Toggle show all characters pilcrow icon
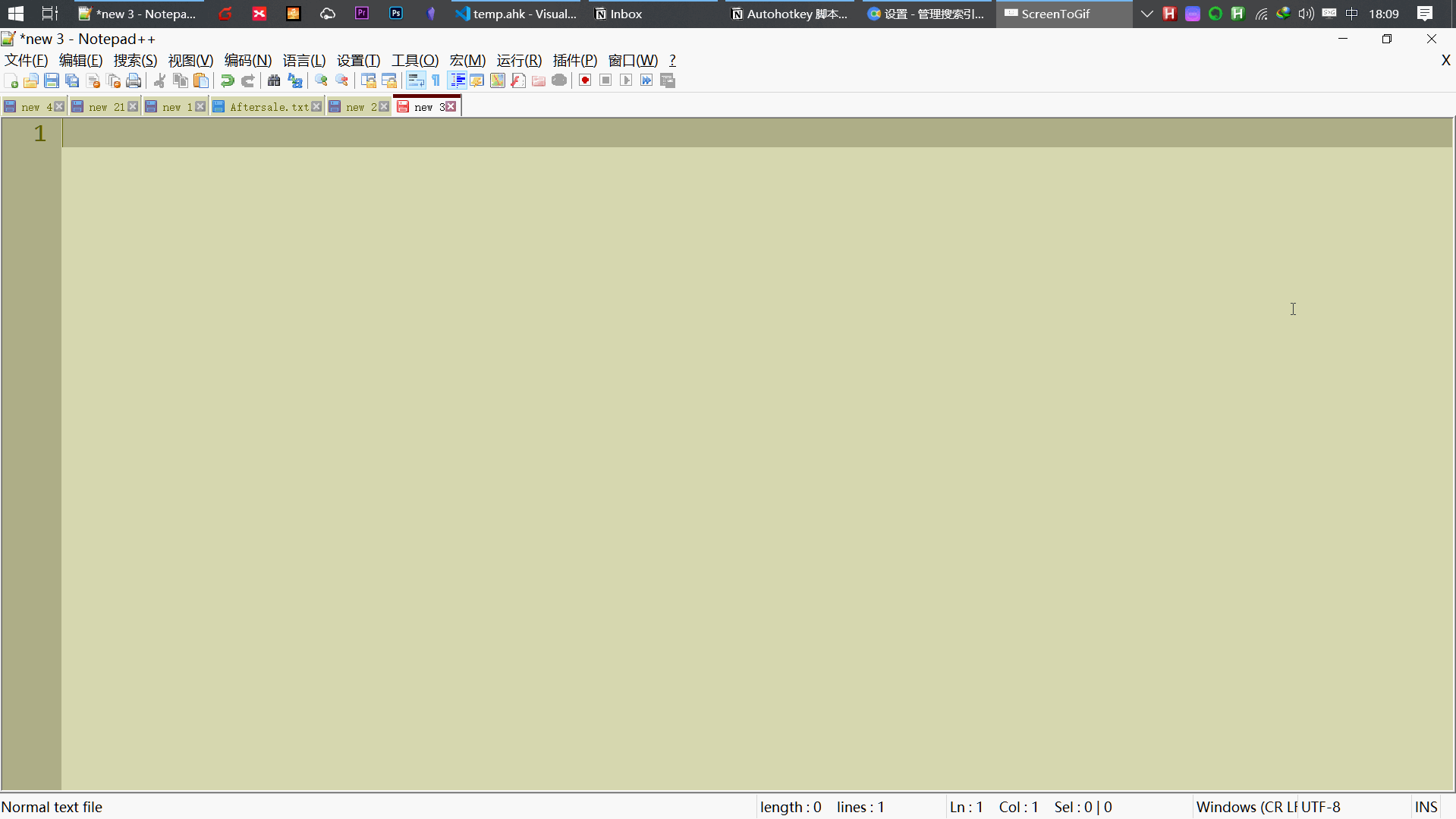1456x819 pixels. tap(436, 81)
